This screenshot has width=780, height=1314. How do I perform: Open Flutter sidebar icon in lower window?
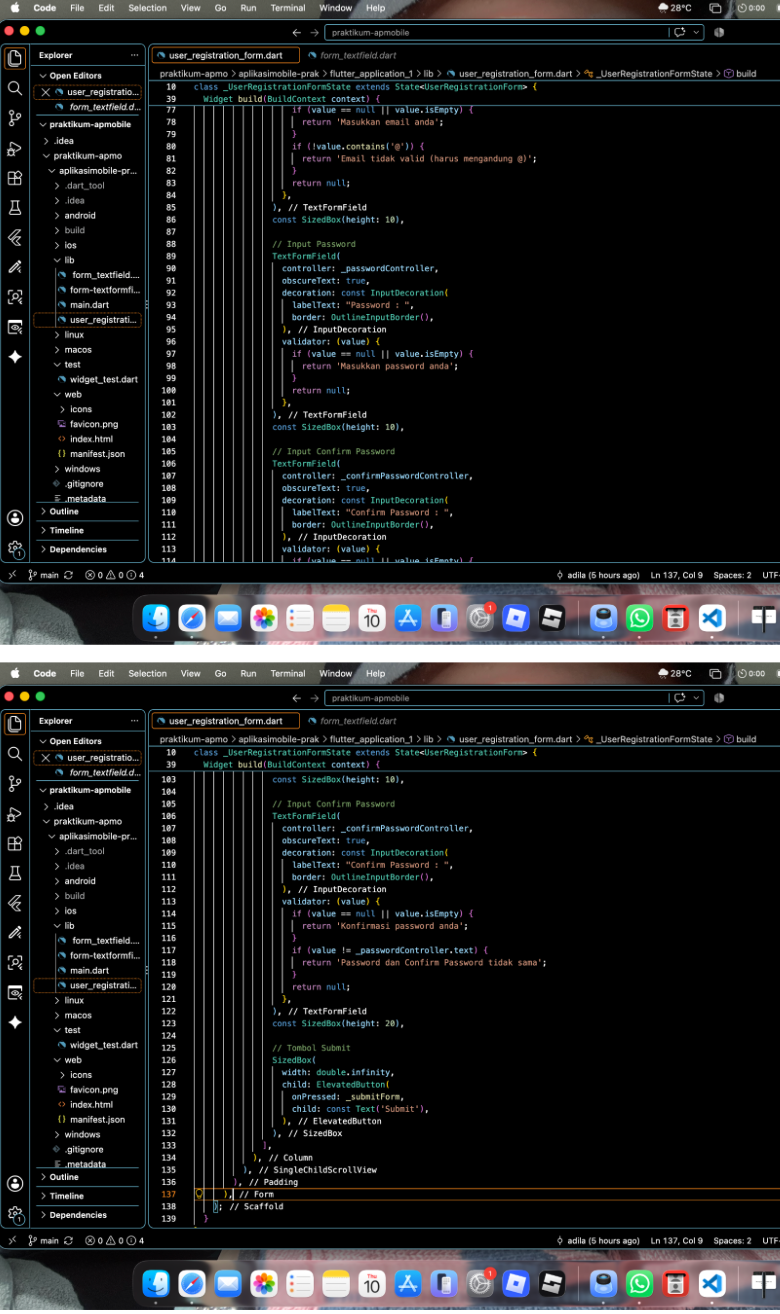click(x=14, y=903)
